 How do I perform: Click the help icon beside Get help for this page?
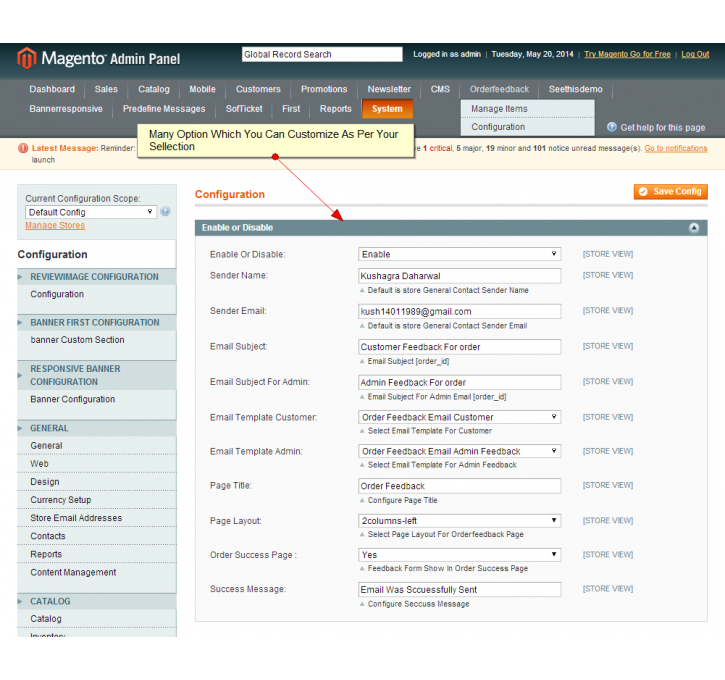[x=612, y=127]
